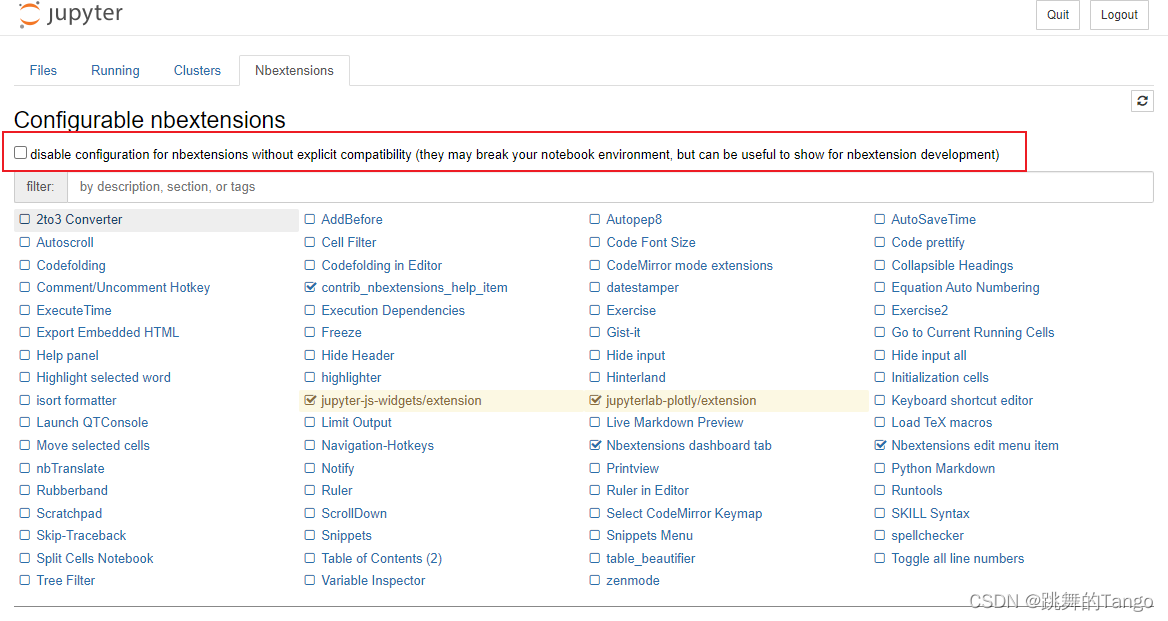Select the Select CodeMirror Keymap extension
This screenshot has height=621, width=1168.
tap(684, 513)
